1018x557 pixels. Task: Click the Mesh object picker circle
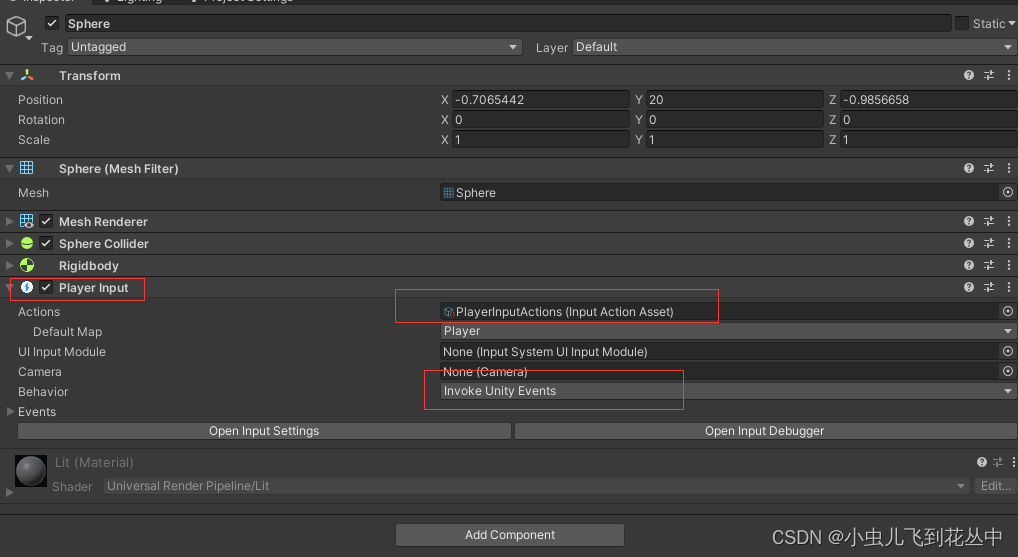pos(1008,192)
